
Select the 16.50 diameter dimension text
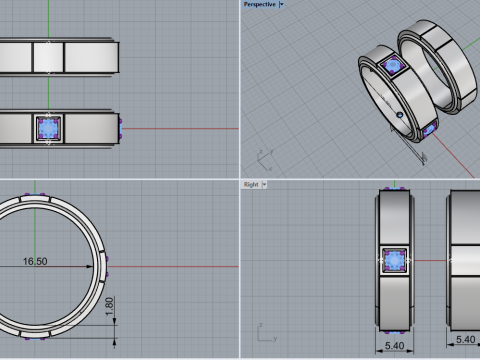(x=35, y=261)
